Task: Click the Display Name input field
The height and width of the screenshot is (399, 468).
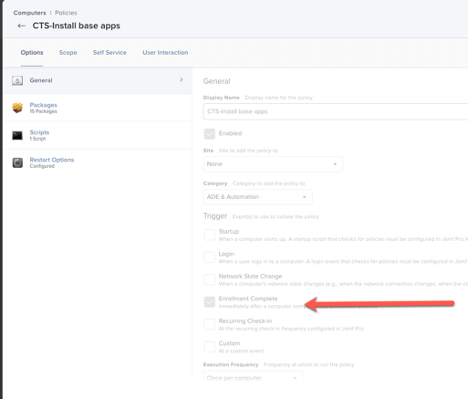Action: coord(335,111)
